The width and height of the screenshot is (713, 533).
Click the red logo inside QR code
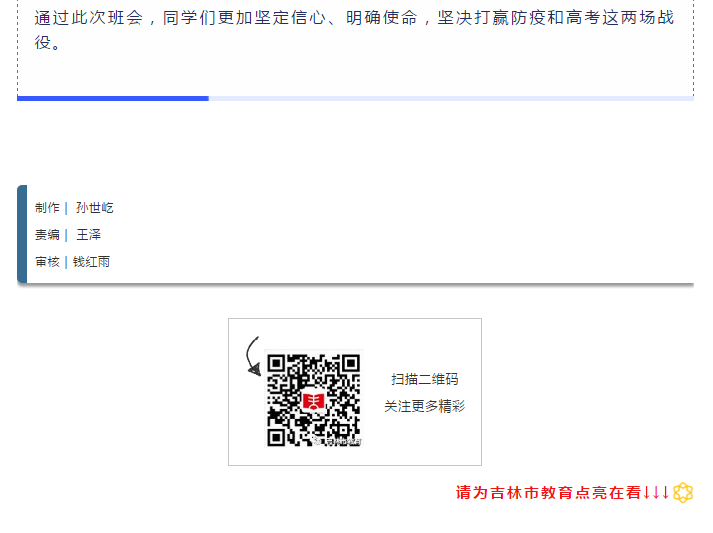click(313, 400)
